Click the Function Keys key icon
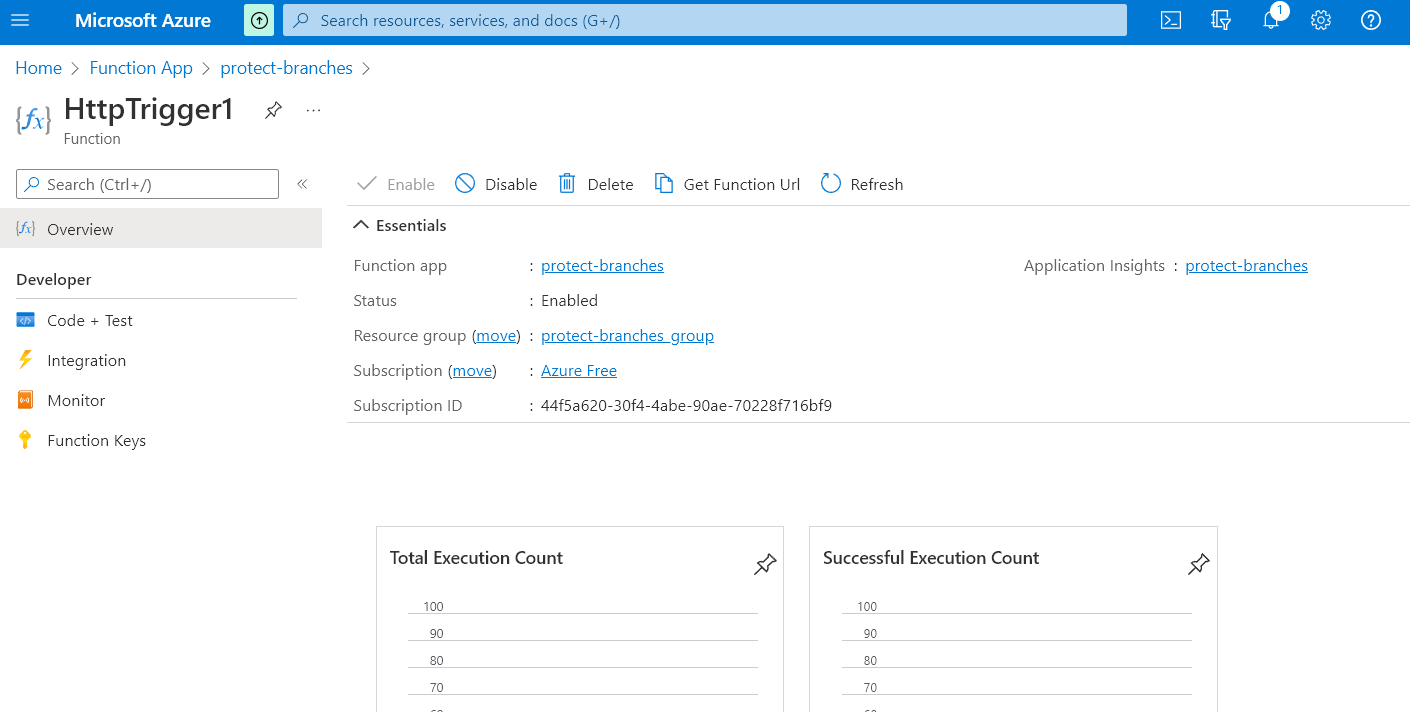This screenshot has width=1410, height=712. pyautogui.click(x=25, y=440)
